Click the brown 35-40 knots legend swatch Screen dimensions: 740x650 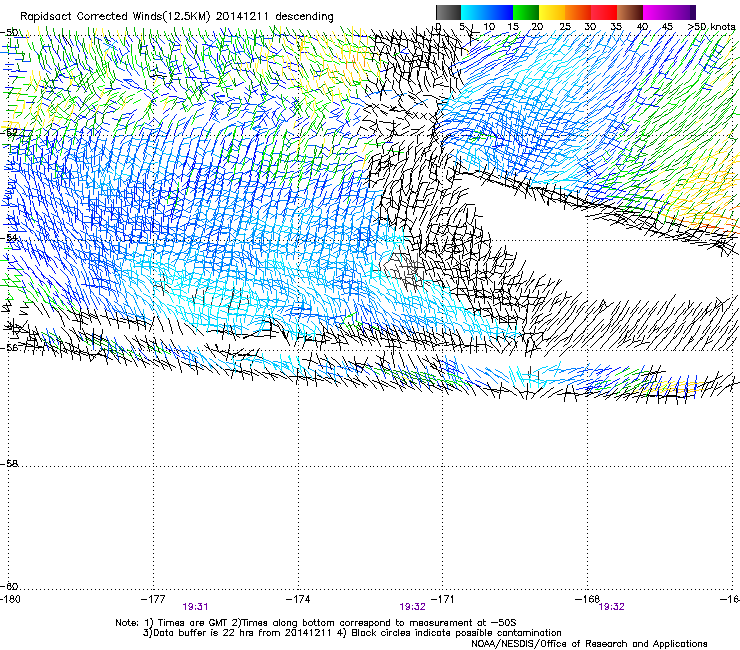(x=630, y=12)
